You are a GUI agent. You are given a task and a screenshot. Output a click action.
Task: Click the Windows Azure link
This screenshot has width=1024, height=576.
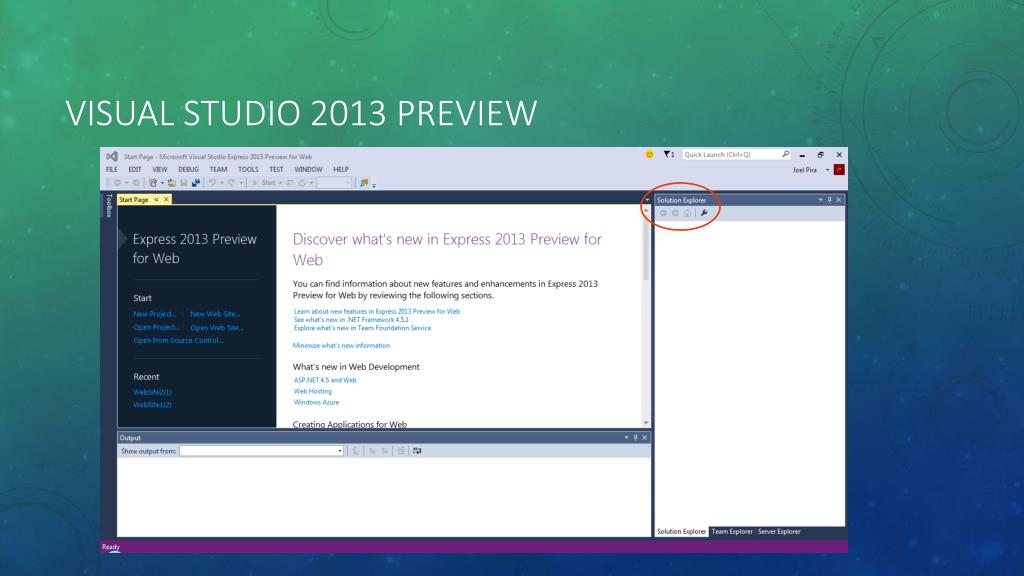point(316,402)
